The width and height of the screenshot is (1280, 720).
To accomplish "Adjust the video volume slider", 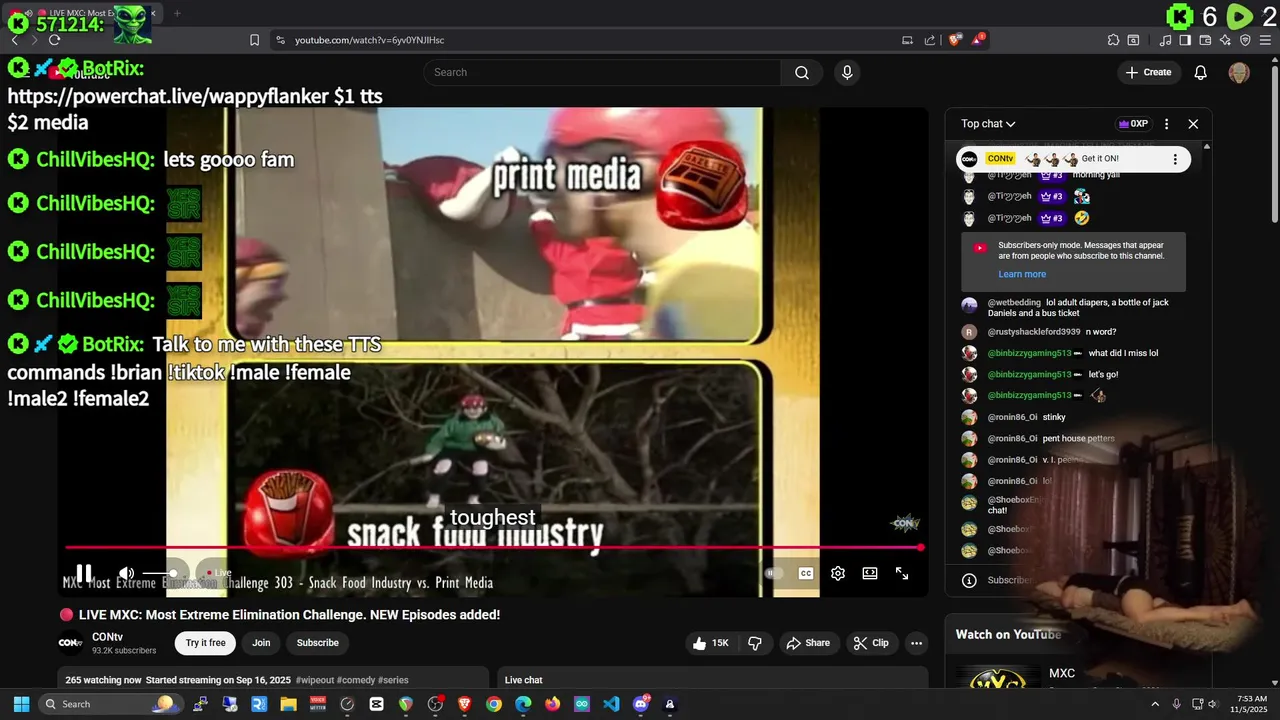I will (x=160, y=573).
